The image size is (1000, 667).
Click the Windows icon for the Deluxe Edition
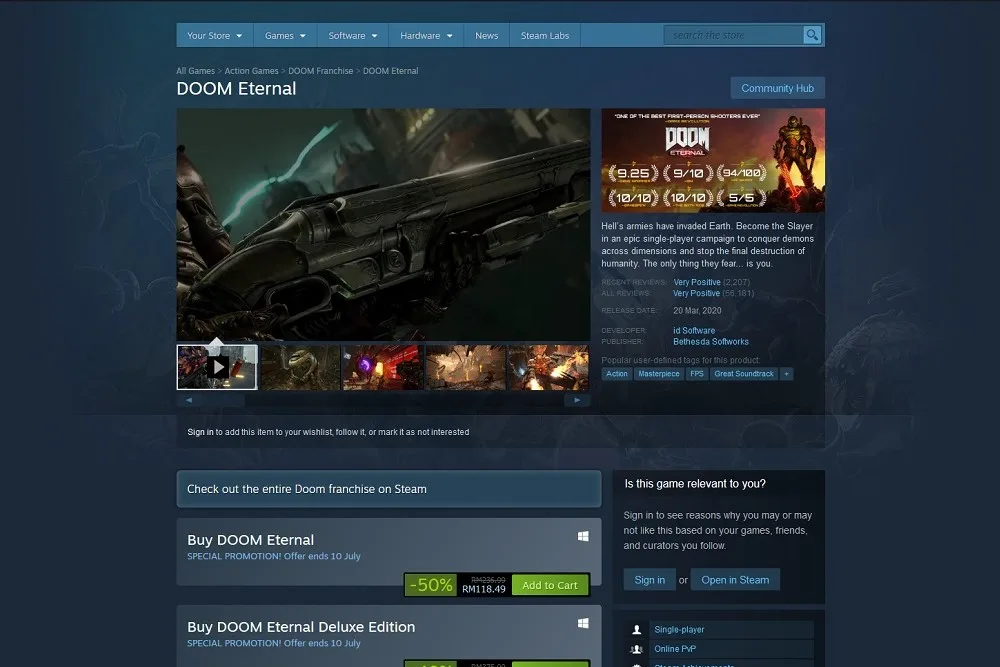point(583,623)
